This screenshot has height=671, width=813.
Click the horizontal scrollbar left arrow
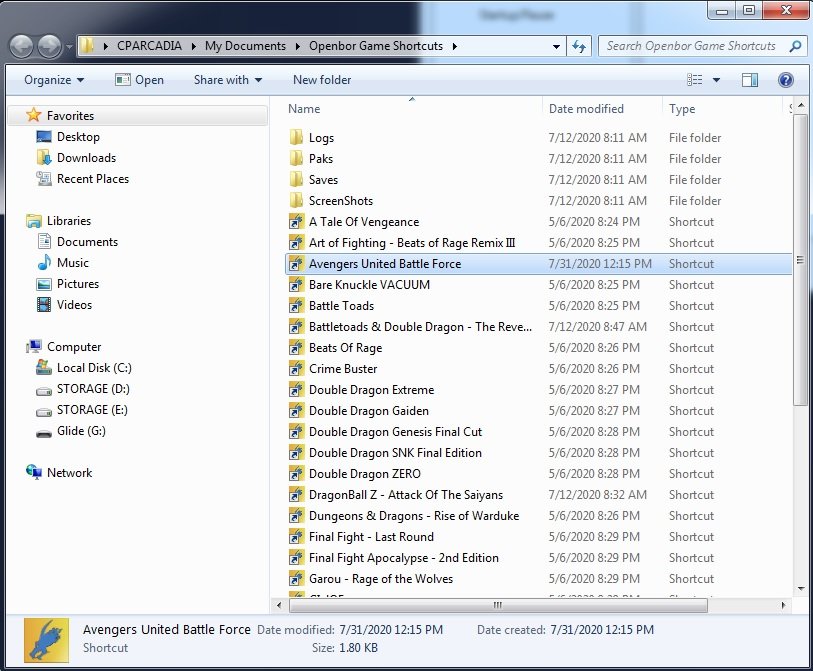coord(279,605)
